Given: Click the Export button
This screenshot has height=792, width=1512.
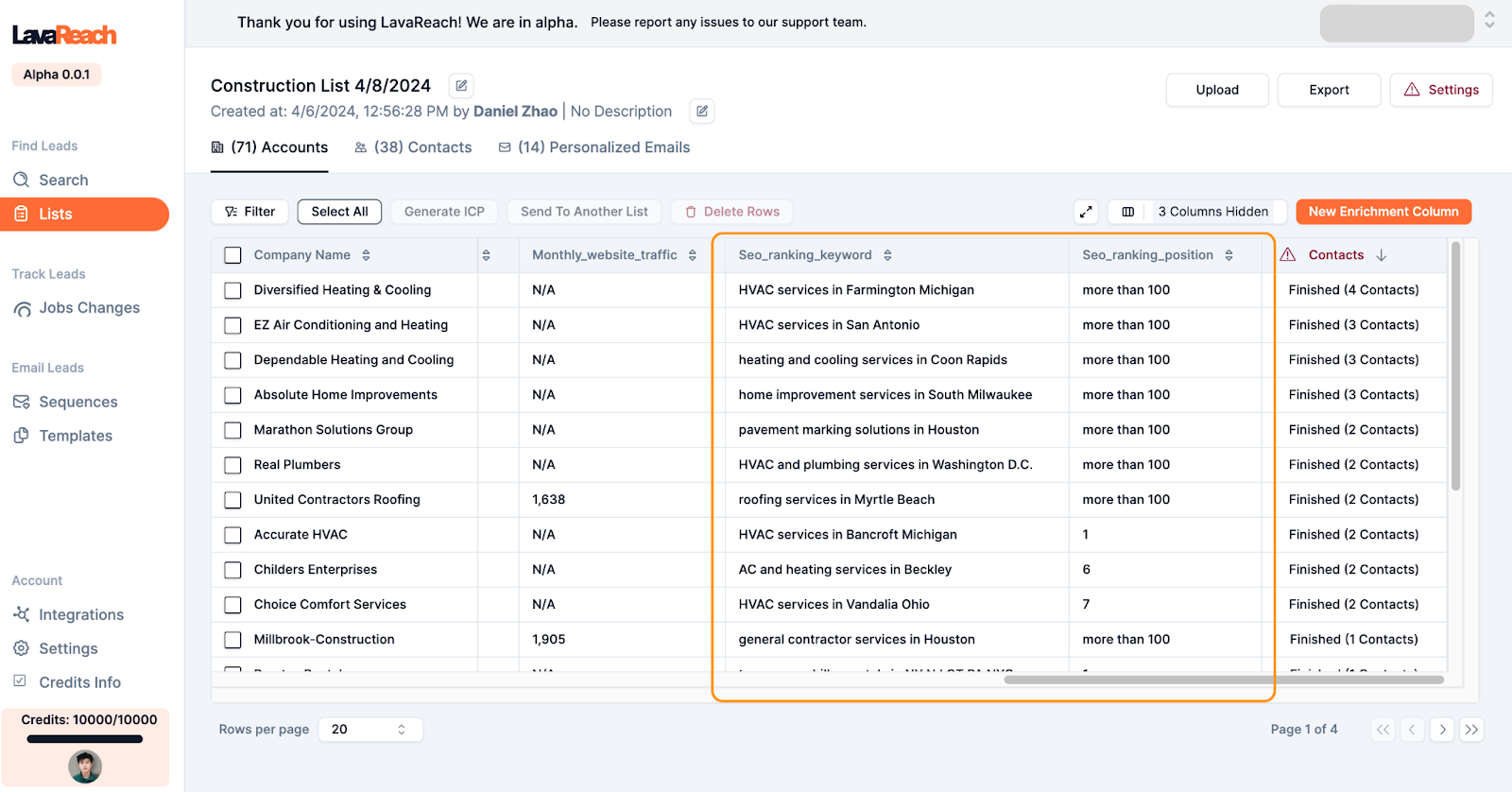Looking at the screenshot, I should click(1329, 90).
